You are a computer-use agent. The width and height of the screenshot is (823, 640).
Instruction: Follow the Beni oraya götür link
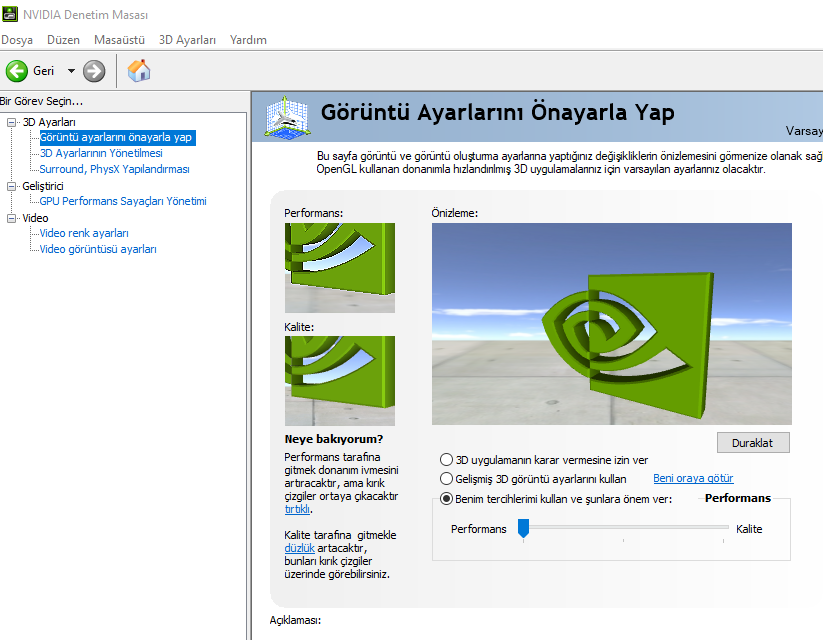pos(693,478)
